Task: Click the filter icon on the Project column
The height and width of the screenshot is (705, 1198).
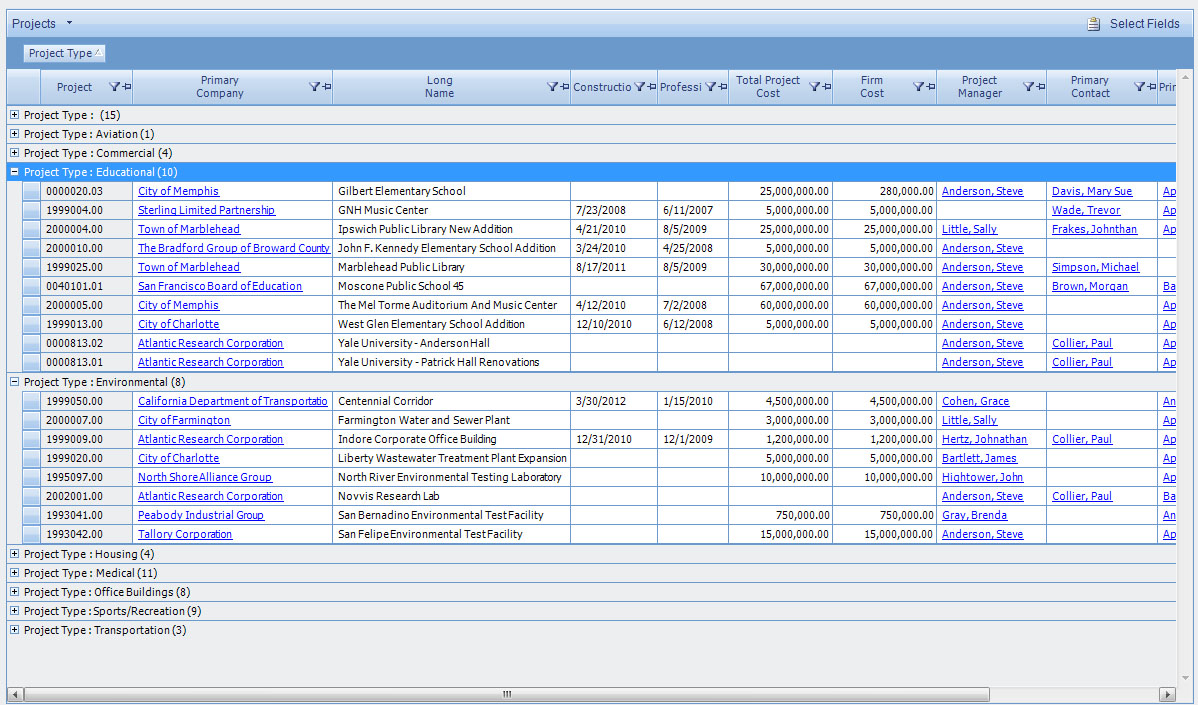Action: pyautogui.click(x=113, y=87)
